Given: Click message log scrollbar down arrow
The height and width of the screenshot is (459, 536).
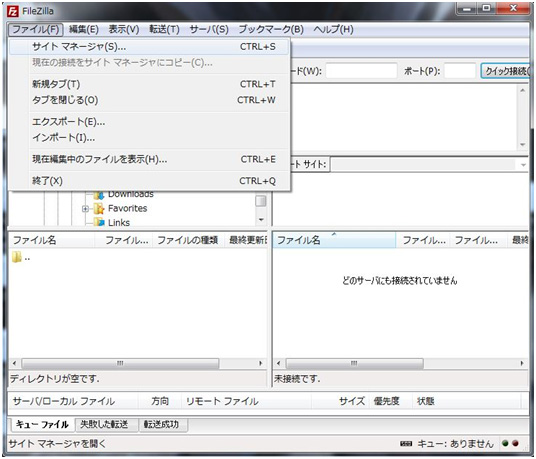Looking at the screenshot, I should pos(522,145).
